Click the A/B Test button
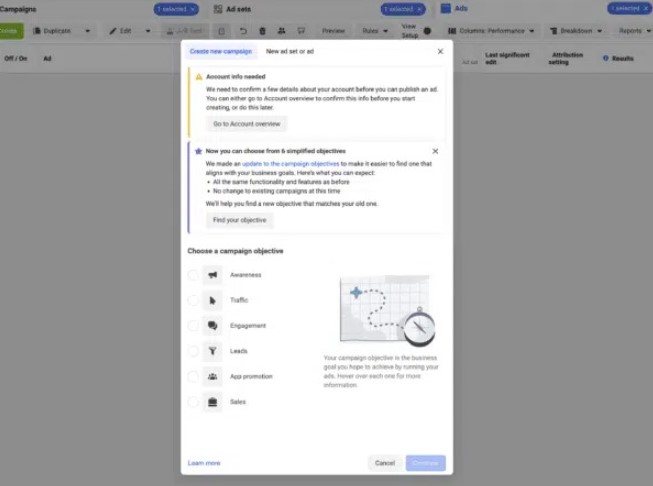 [x=184, y=31]
